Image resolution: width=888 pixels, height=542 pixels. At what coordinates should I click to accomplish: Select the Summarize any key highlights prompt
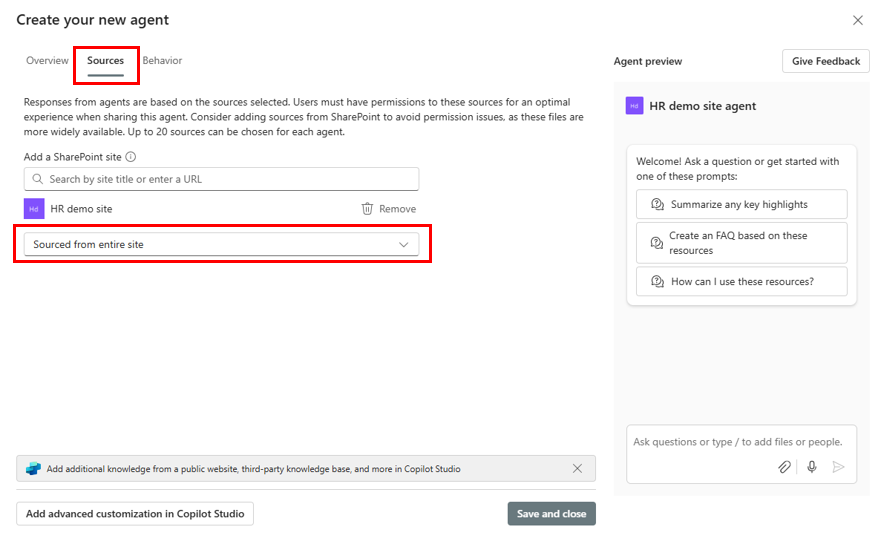tap(741, 204)
